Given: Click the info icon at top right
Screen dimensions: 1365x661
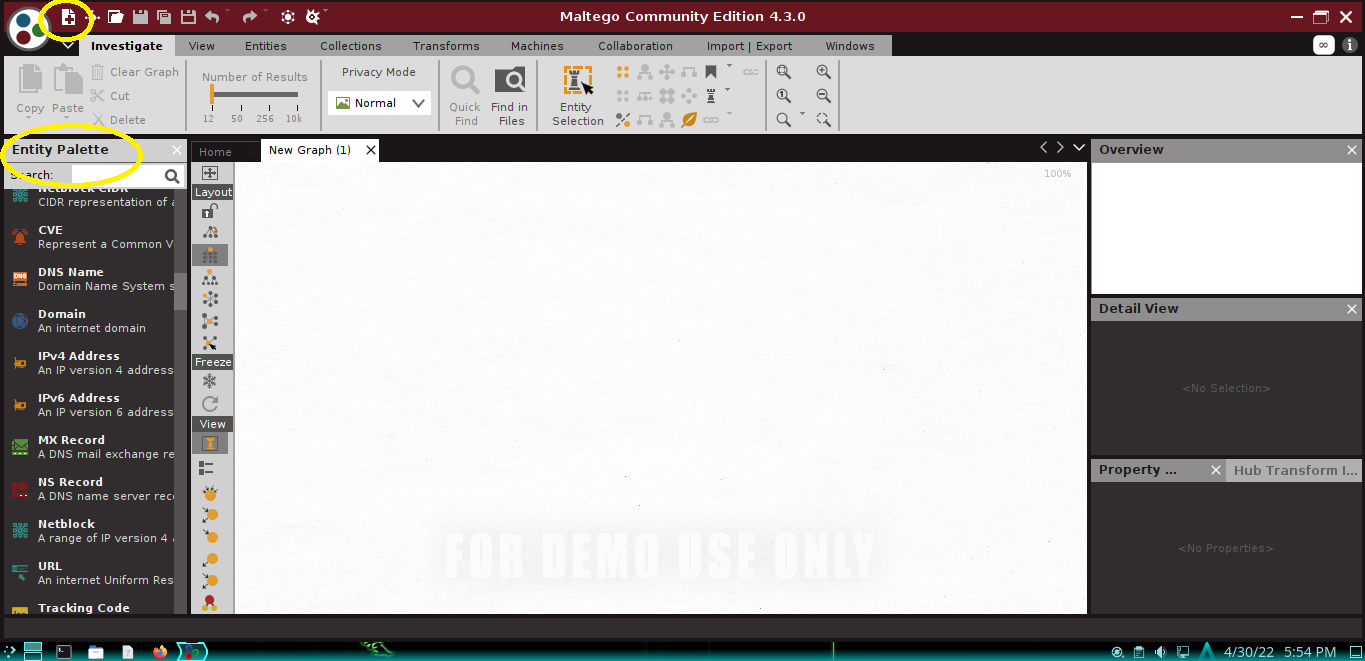Looking at the screenshot, I should coord(1348,45).
